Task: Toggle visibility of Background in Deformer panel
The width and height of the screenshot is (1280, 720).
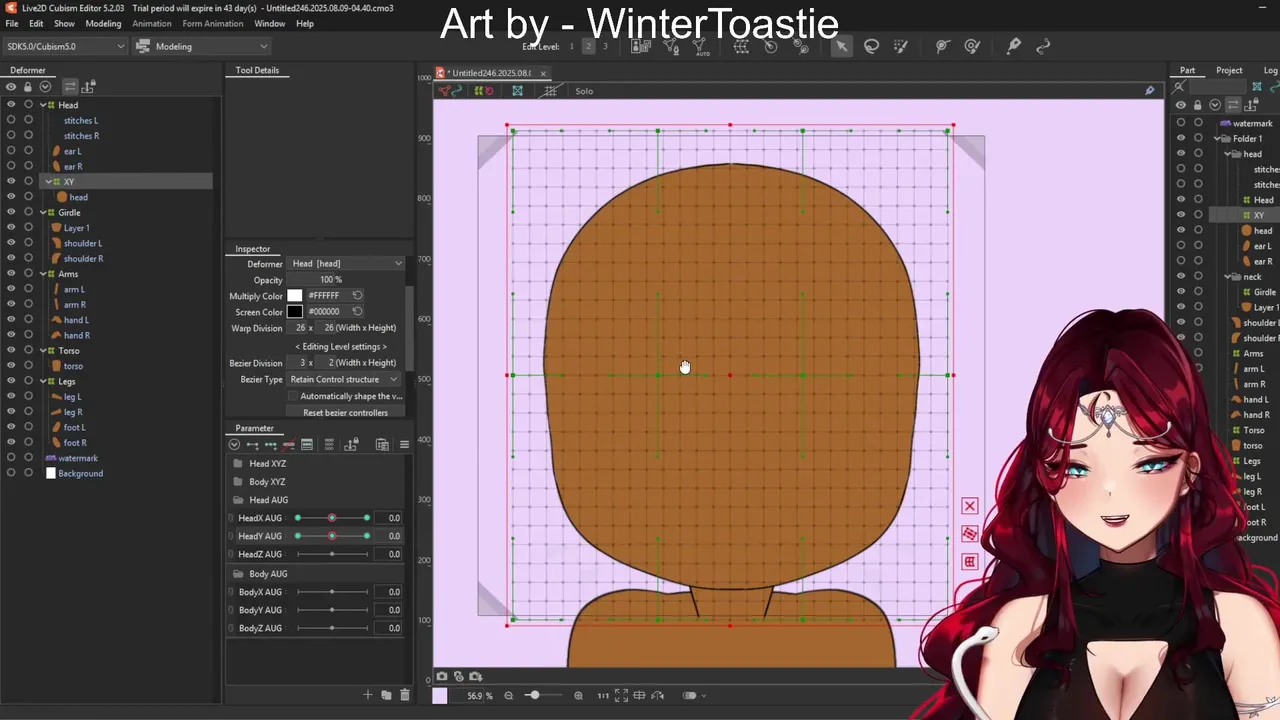Action: click(11, 473)
